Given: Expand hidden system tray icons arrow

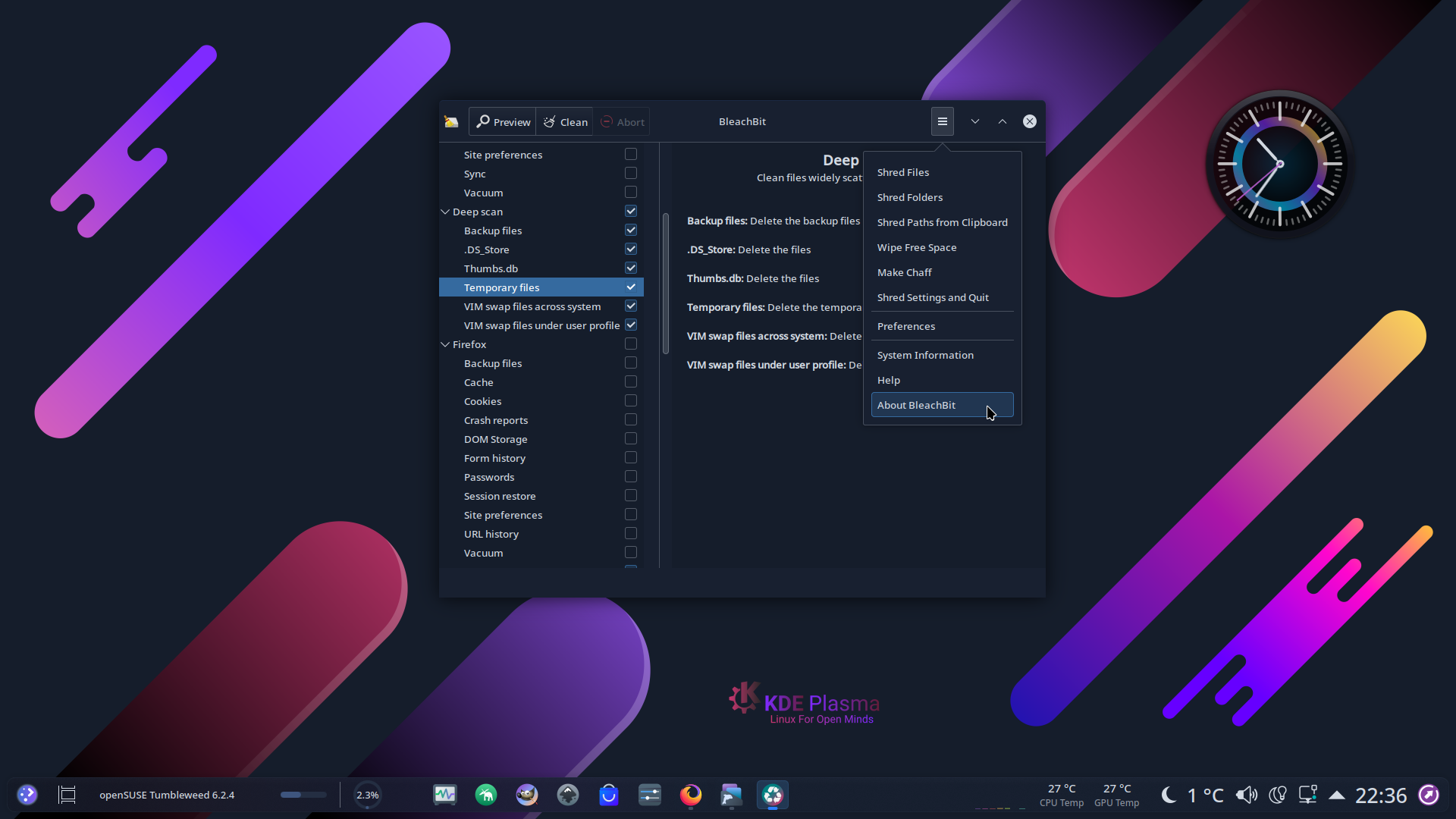Looking at the screenshot, I should (1337, 795).
